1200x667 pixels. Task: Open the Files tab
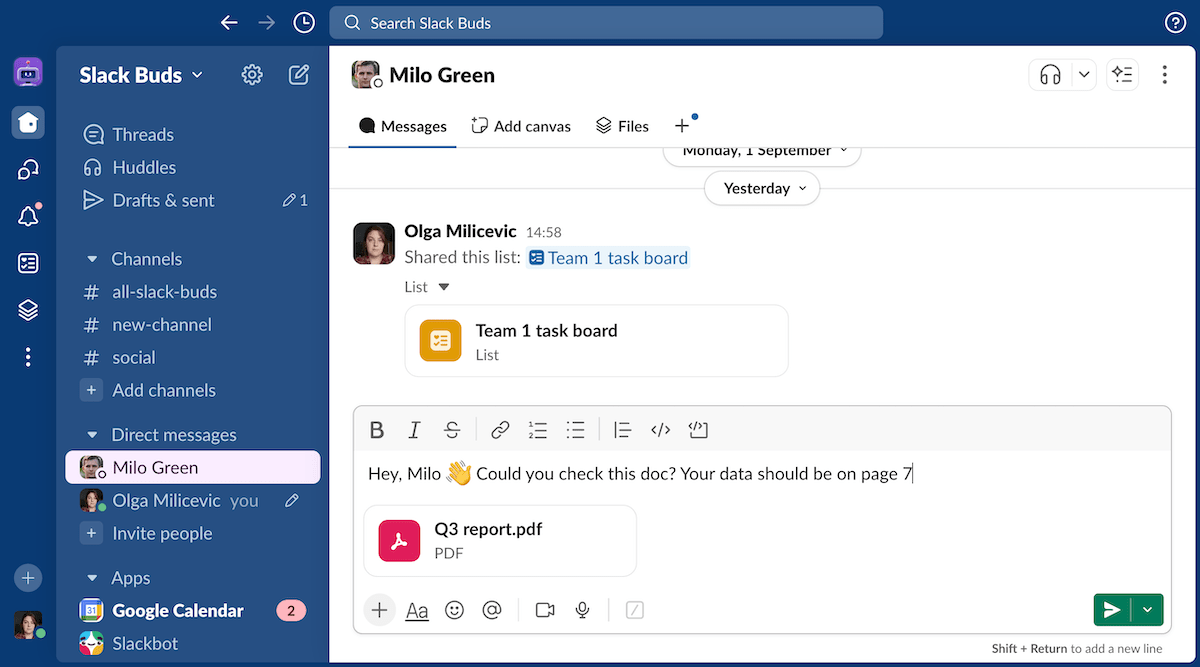[622, 126]
